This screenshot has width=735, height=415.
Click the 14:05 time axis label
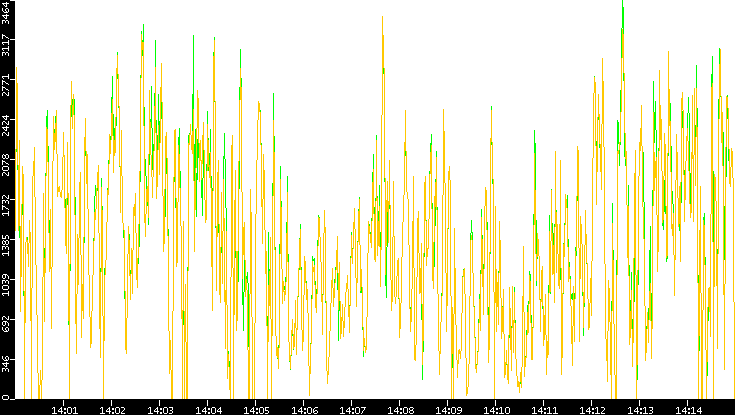point(256,410)
